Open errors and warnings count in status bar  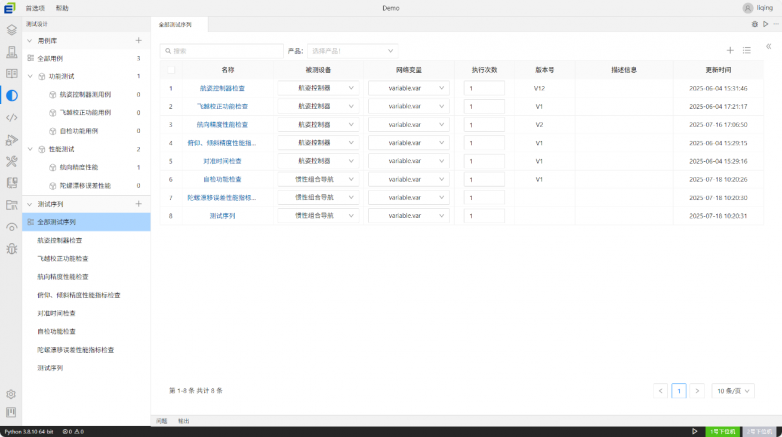click(x=73, y=432)
